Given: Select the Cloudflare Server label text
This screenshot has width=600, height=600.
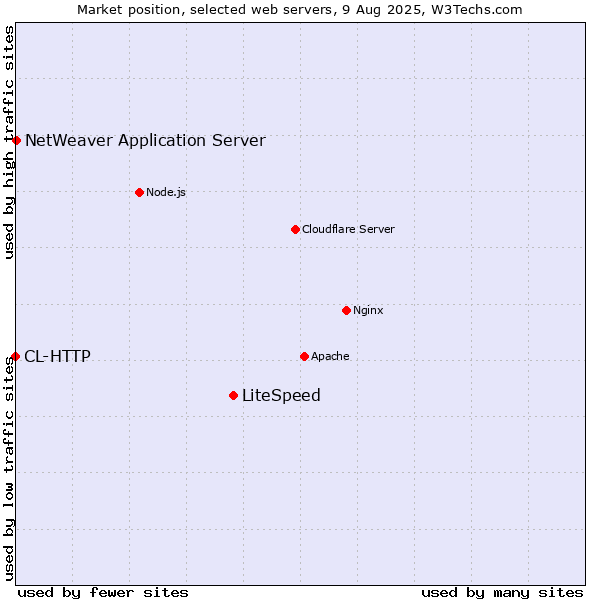Looking at the screenshot, I should point(348,229).
